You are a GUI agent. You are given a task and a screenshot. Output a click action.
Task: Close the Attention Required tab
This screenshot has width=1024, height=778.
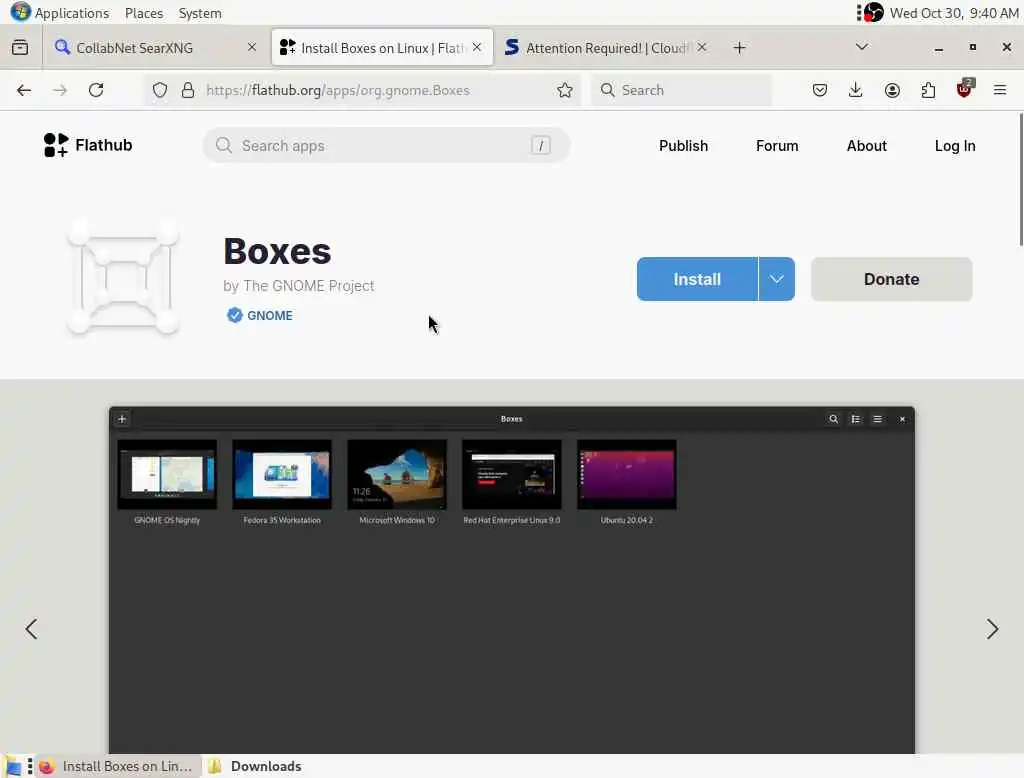(x=701, y=47)
